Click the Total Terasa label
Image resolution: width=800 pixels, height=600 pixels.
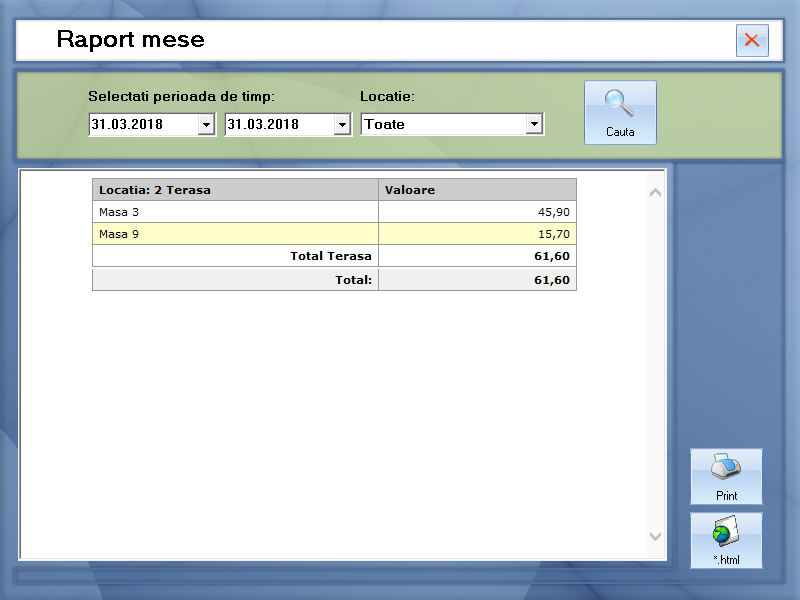(x=331, y=256)
